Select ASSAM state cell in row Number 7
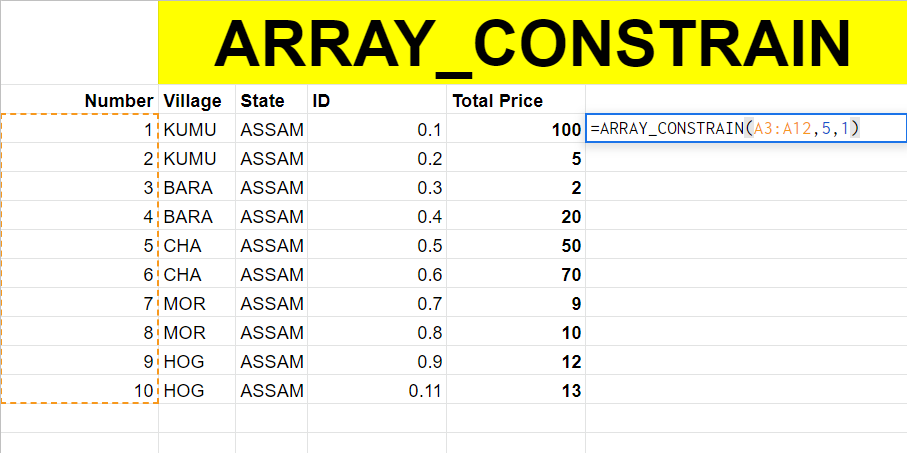This screenshot has width=907, height=453. [271, 302]
